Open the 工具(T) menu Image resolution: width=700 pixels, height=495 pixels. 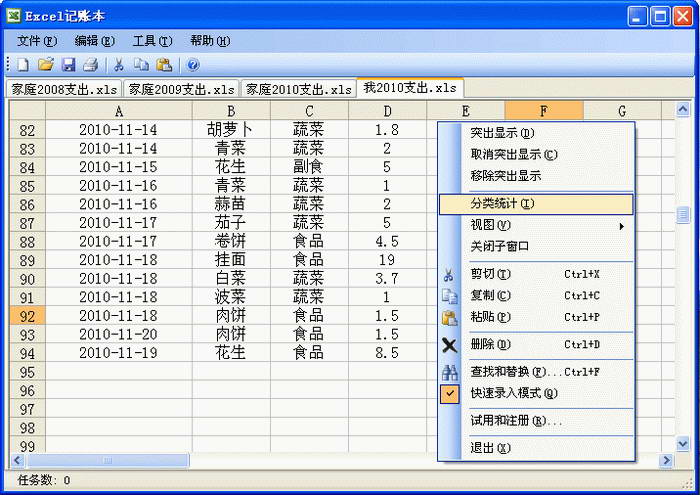pyautogui.click(x=152, y=41)
